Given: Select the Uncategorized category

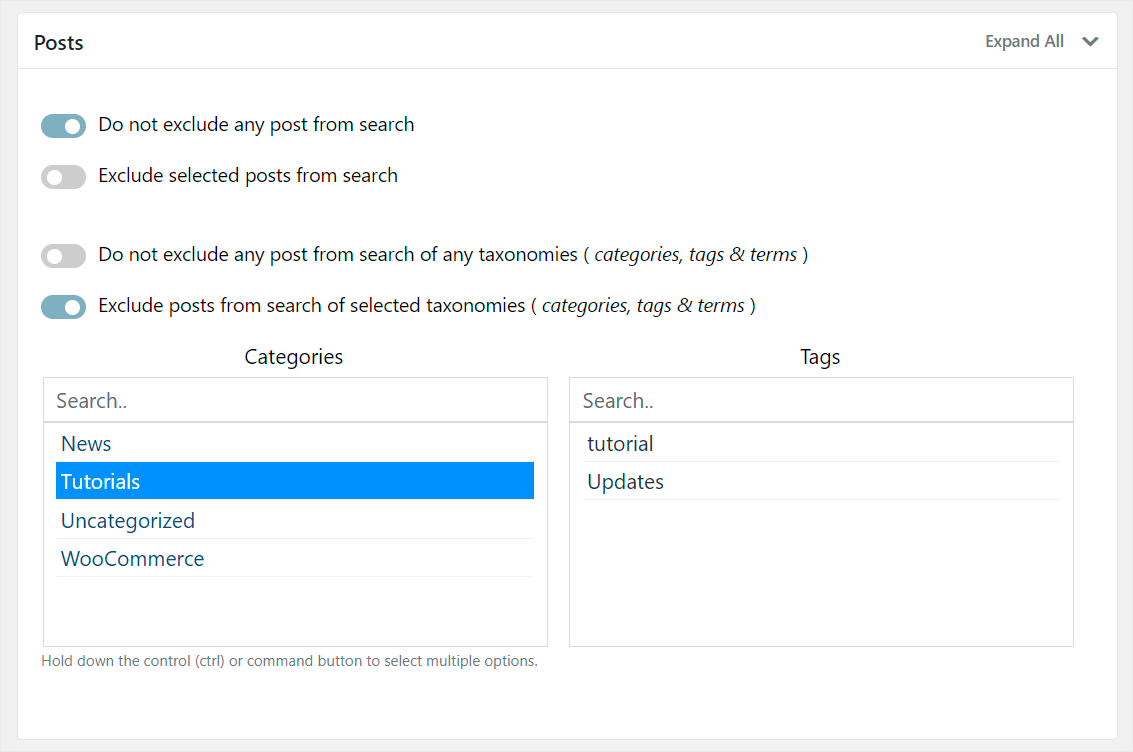Looking at the screenshot, I should (127, 520).
